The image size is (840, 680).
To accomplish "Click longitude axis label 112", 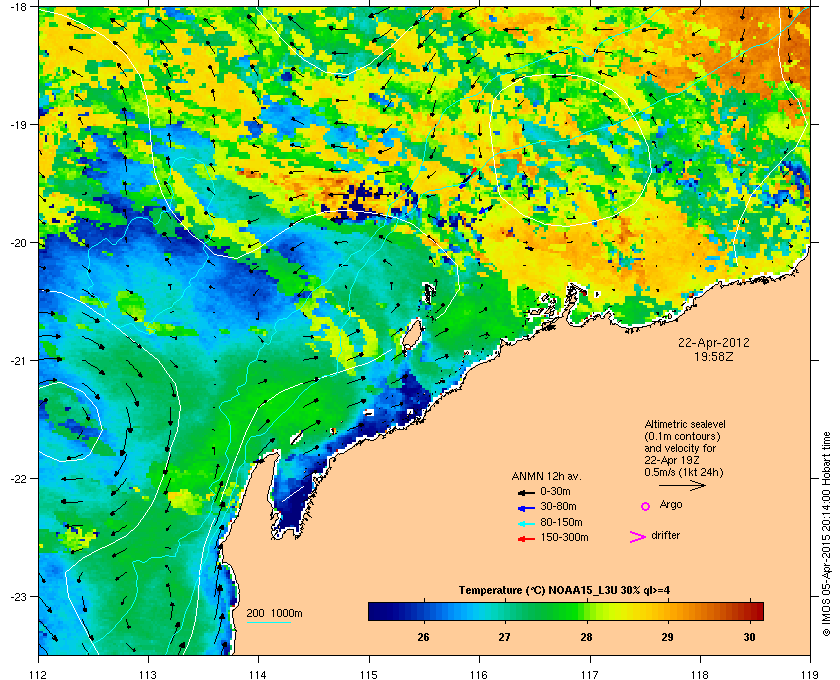I will click(39, 675).
